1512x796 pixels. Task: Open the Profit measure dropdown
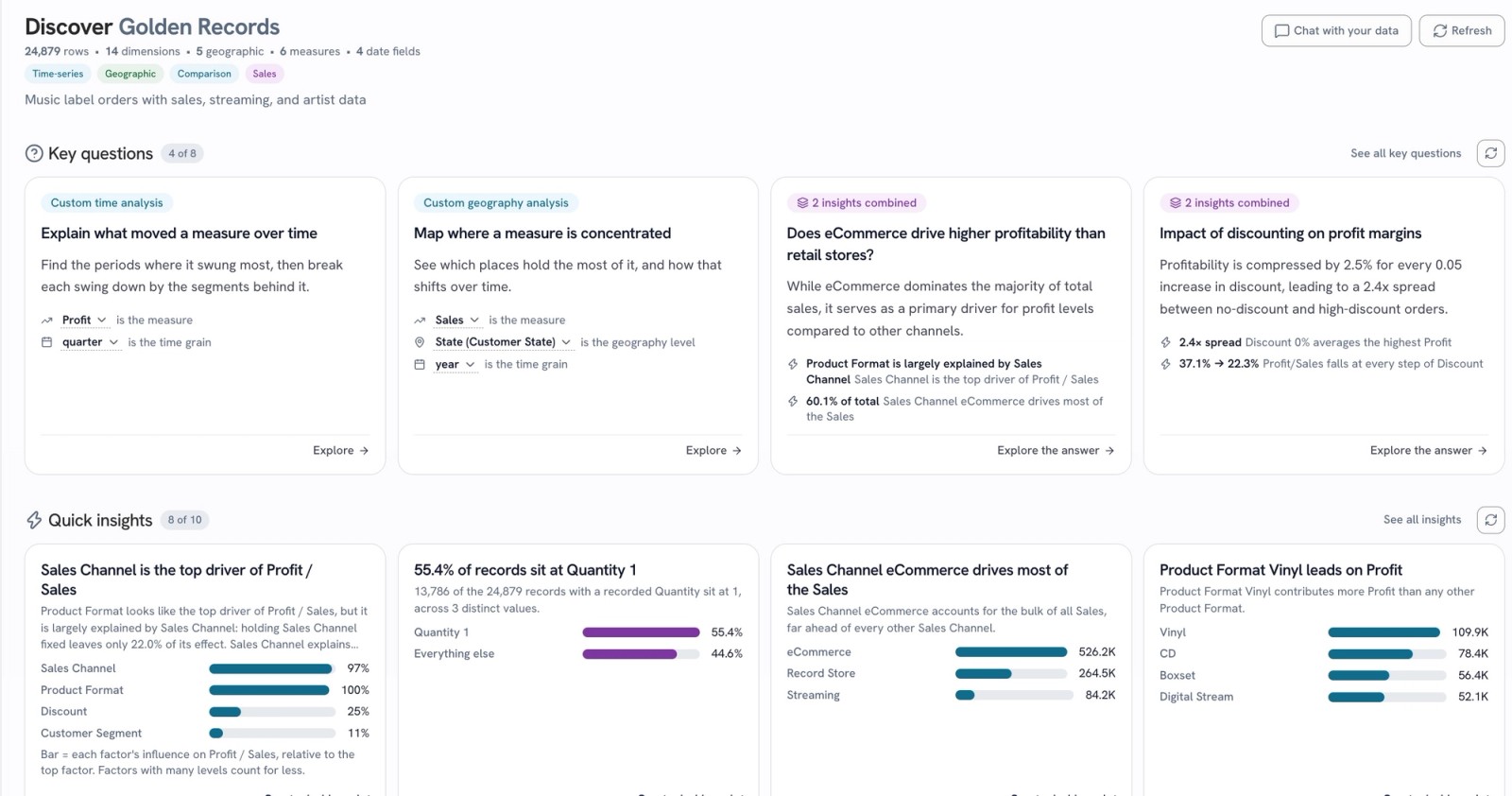[x=85, y=320]
